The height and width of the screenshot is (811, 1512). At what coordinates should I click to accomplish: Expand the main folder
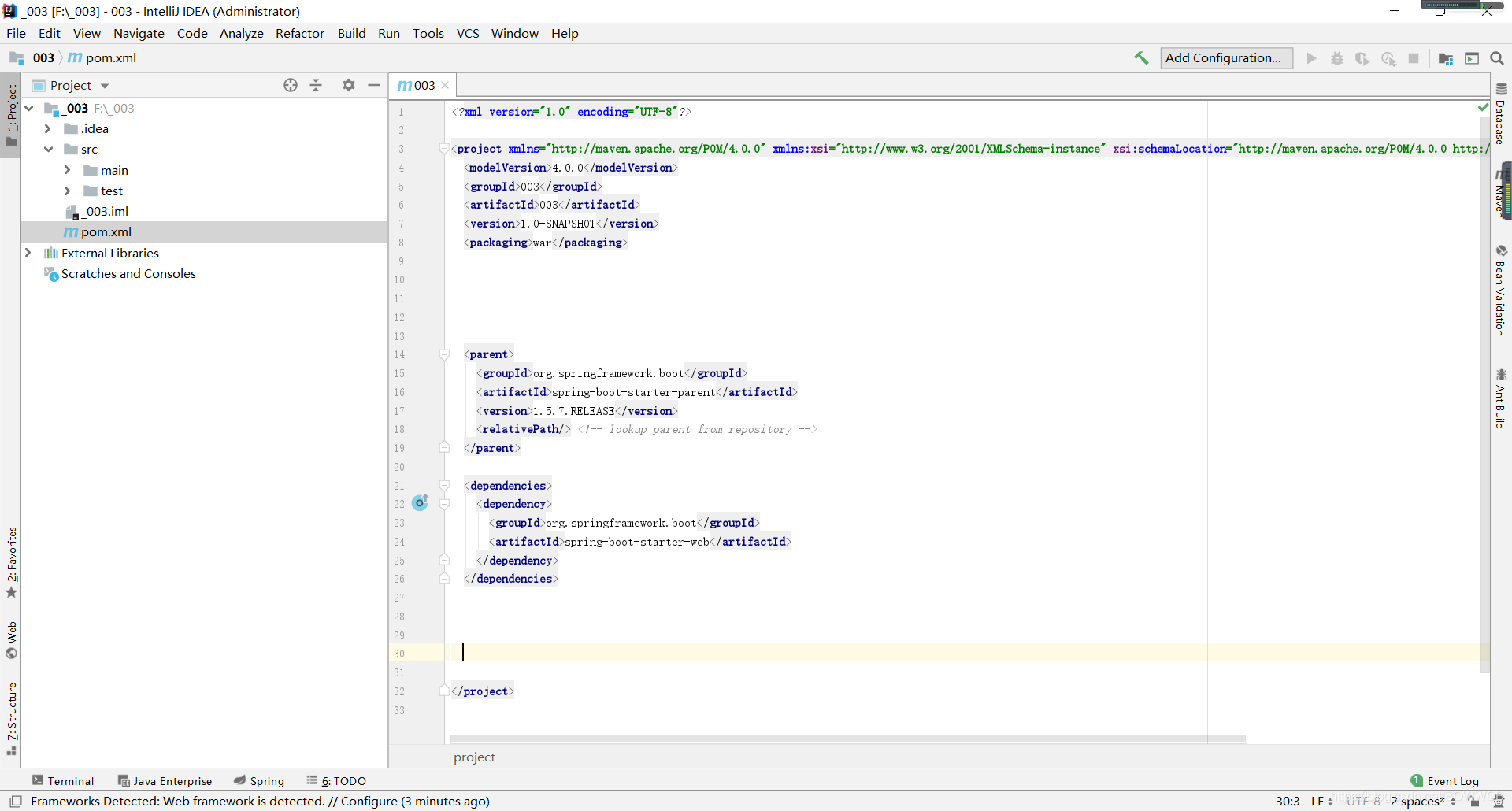[67, 170]
